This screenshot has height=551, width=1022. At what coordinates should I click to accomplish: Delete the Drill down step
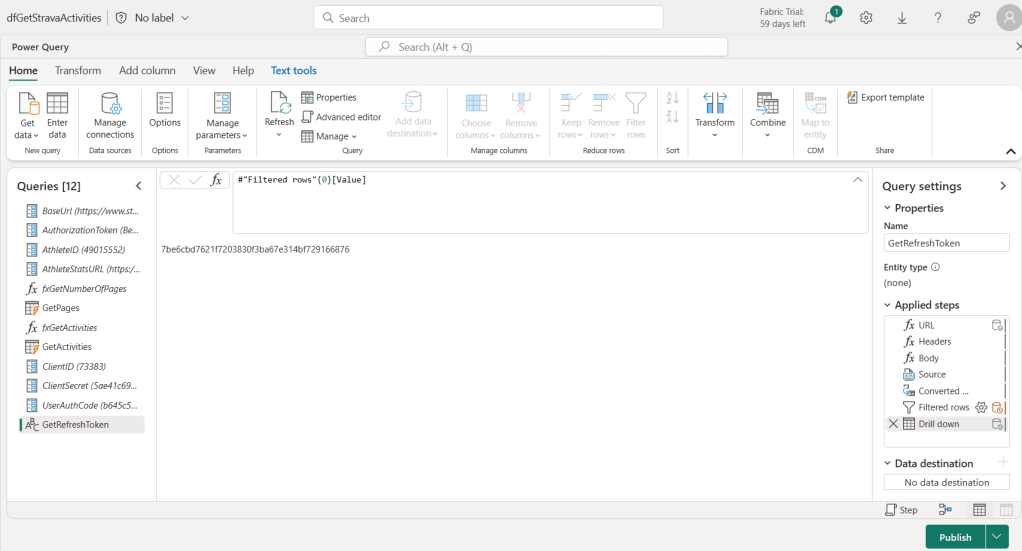pos(894,424)
